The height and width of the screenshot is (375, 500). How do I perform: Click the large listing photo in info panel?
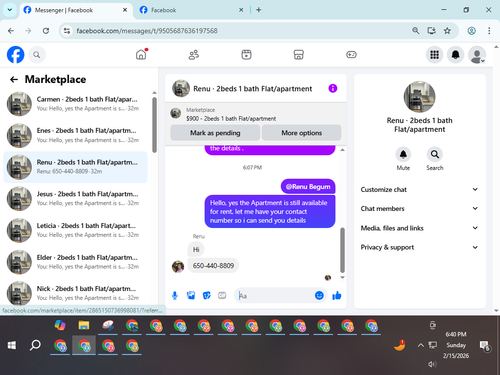pos(419,97)
